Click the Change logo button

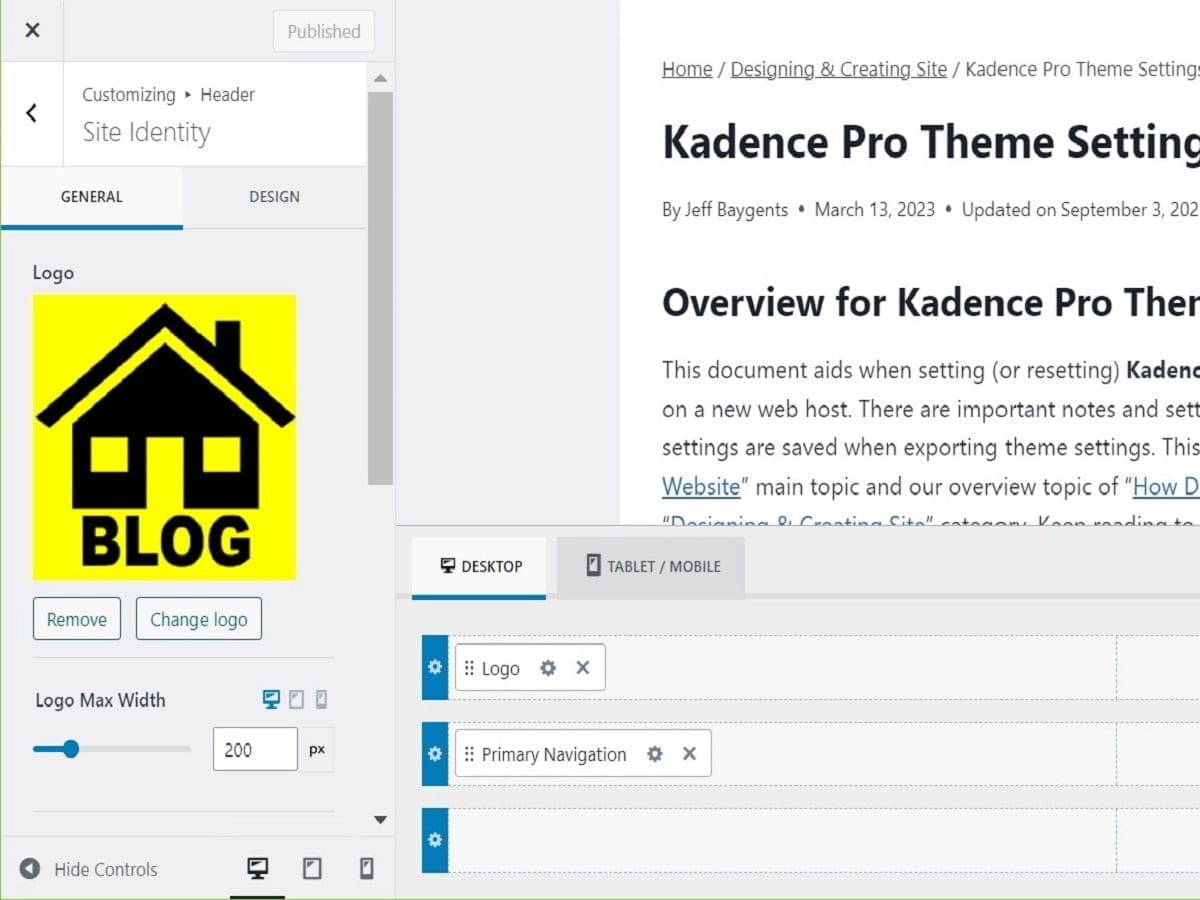point(198,618)
